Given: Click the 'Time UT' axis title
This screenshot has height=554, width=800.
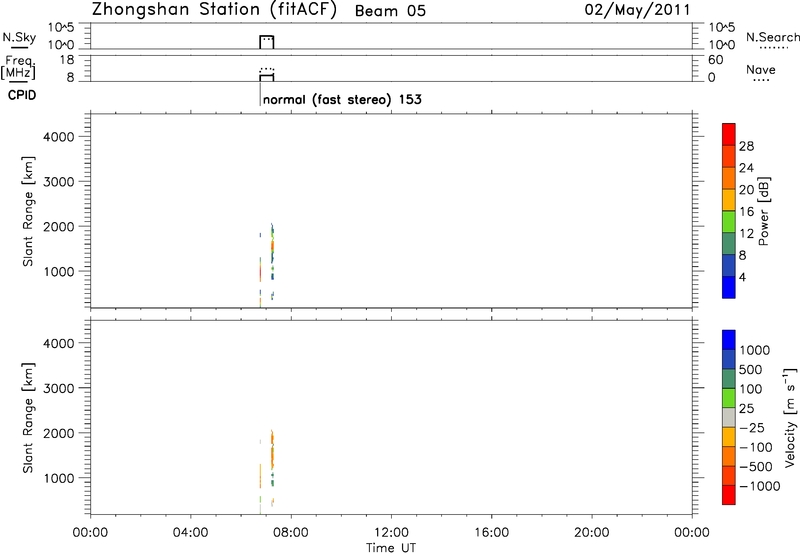Looking at the screenshot, I should [391, 548].
